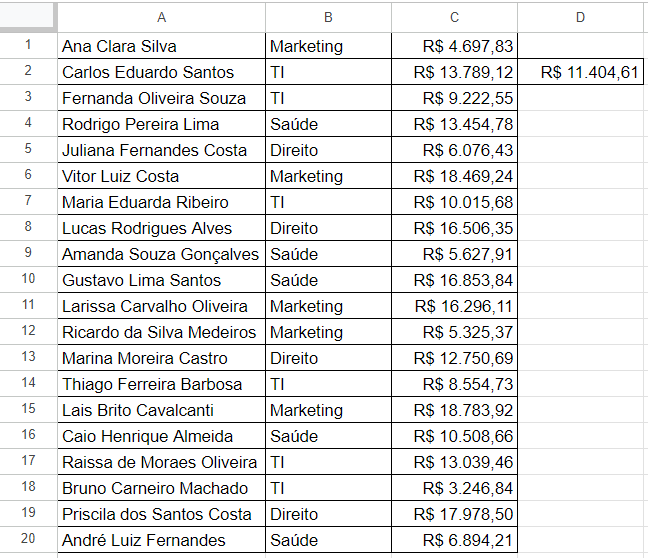Viewport: 648px width, 558px height.
Task: Select column A header
Action: (x=161, y=17)
